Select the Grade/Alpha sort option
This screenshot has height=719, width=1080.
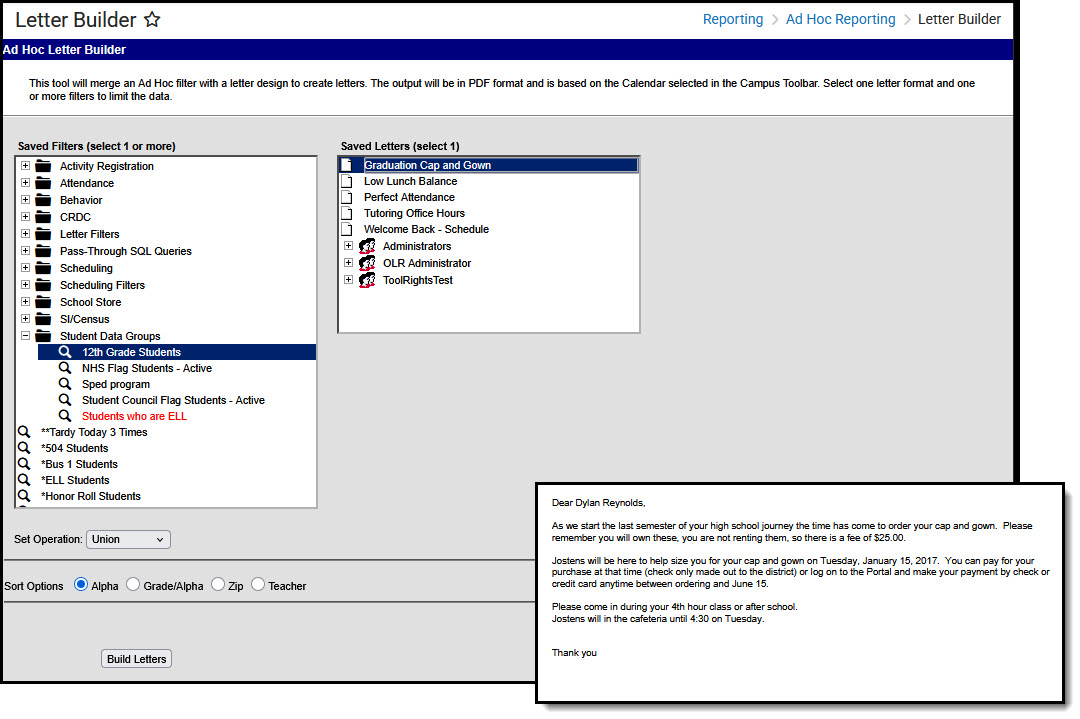click(133, 585)
